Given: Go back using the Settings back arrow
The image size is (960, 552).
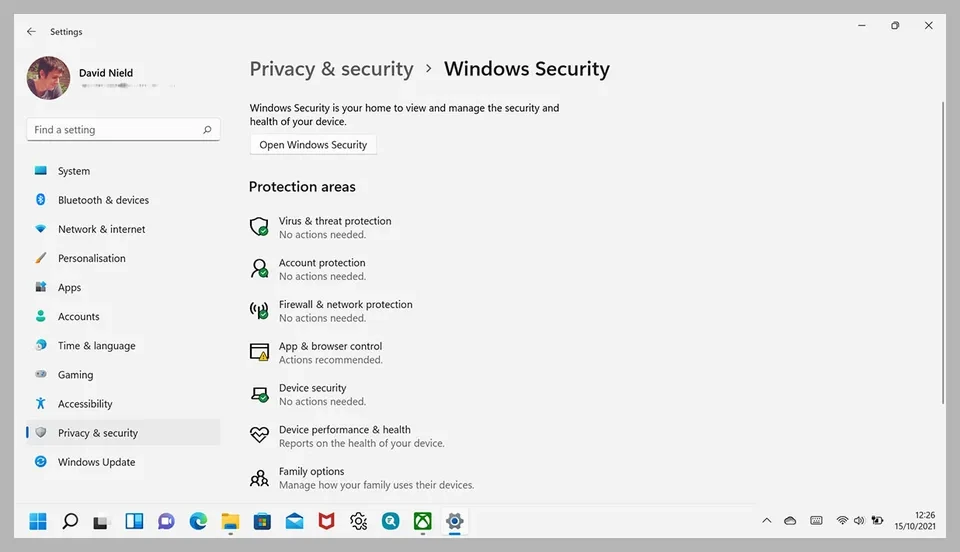Looking at the screenshot, I should click(31, 32).
